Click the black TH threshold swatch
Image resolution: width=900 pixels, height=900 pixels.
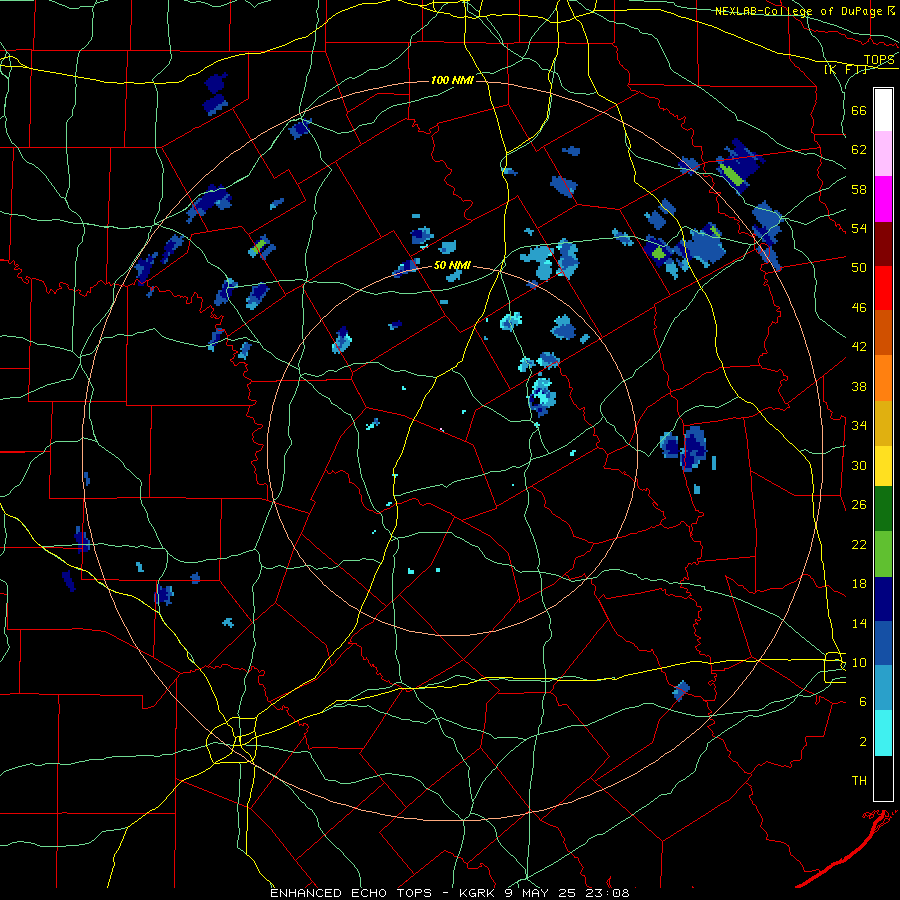[883, 778]
